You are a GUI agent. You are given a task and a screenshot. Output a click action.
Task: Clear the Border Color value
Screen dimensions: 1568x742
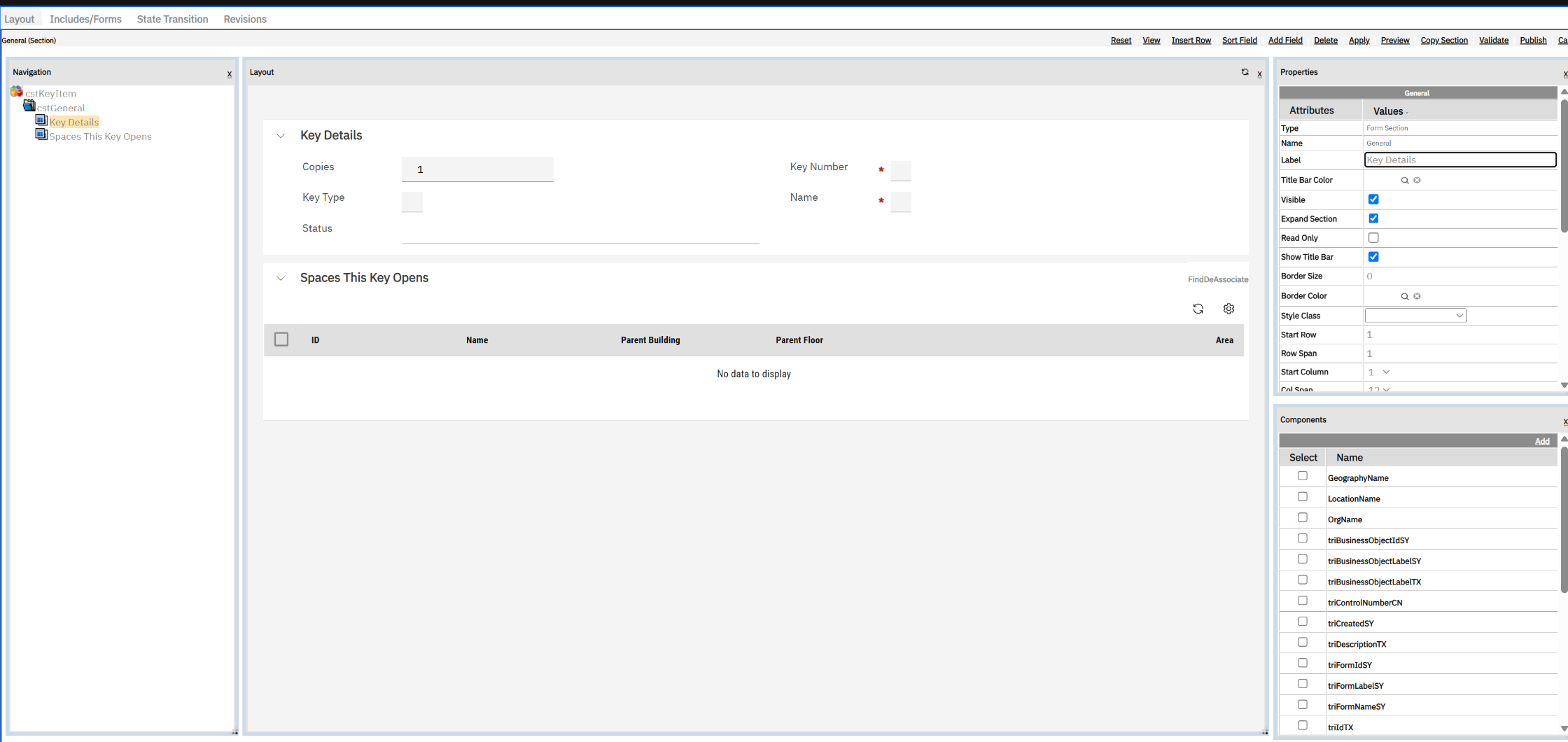point(1417,297)
